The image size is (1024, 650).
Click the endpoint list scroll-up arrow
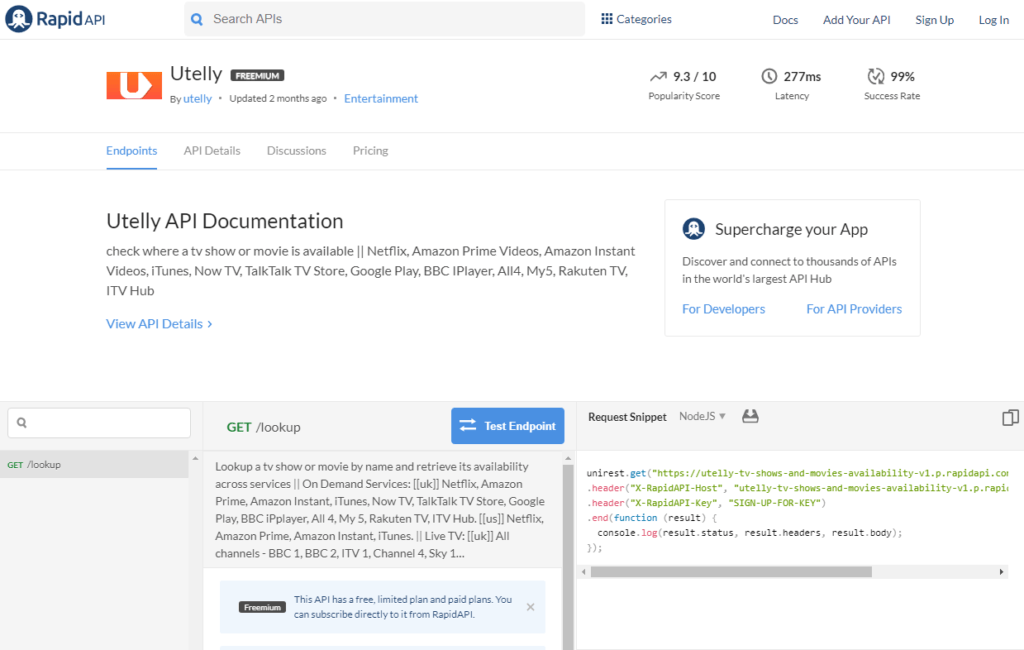point(195,459)
